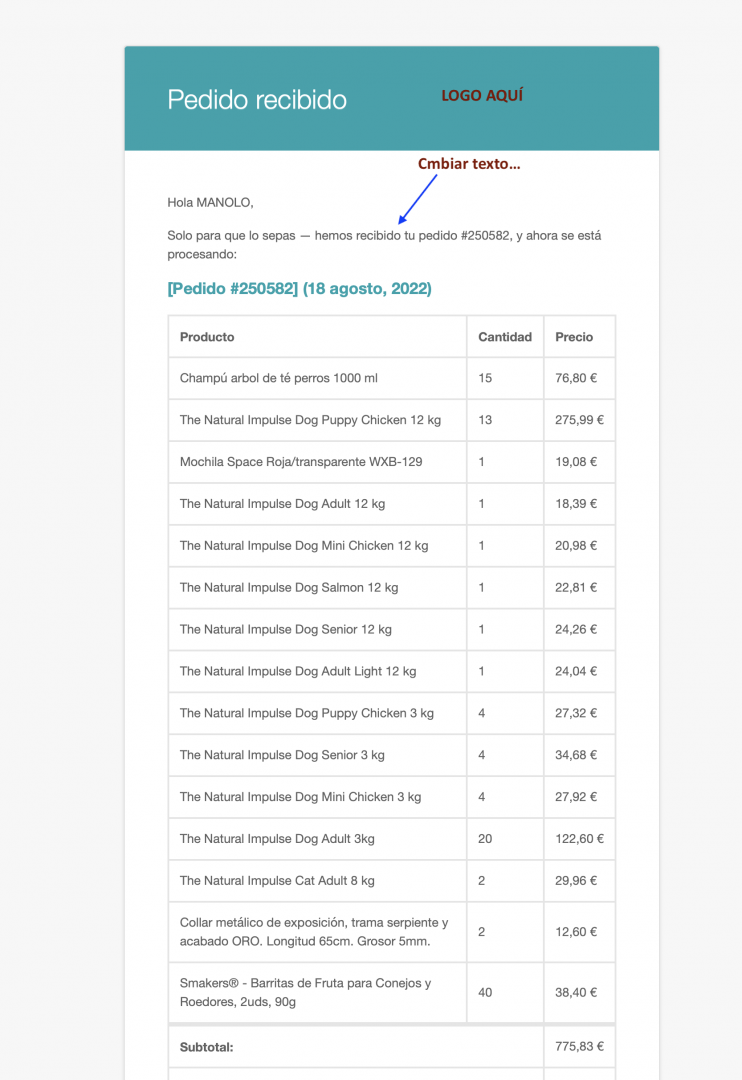Select the Producto column header
742x1080 pixels.
pyautogui.click(x=207, y=337)
